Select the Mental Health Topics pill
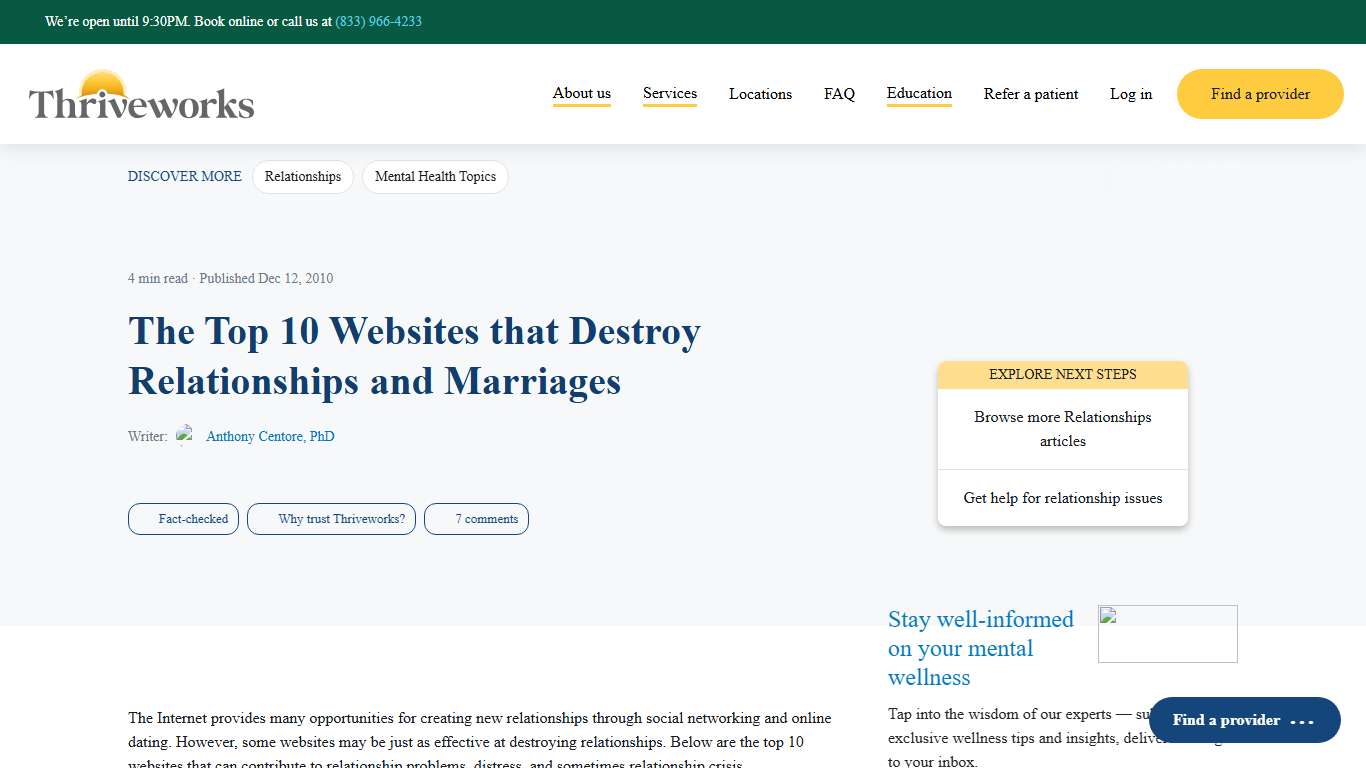Viewport: 1366px width, 768px height. (435, 176)
